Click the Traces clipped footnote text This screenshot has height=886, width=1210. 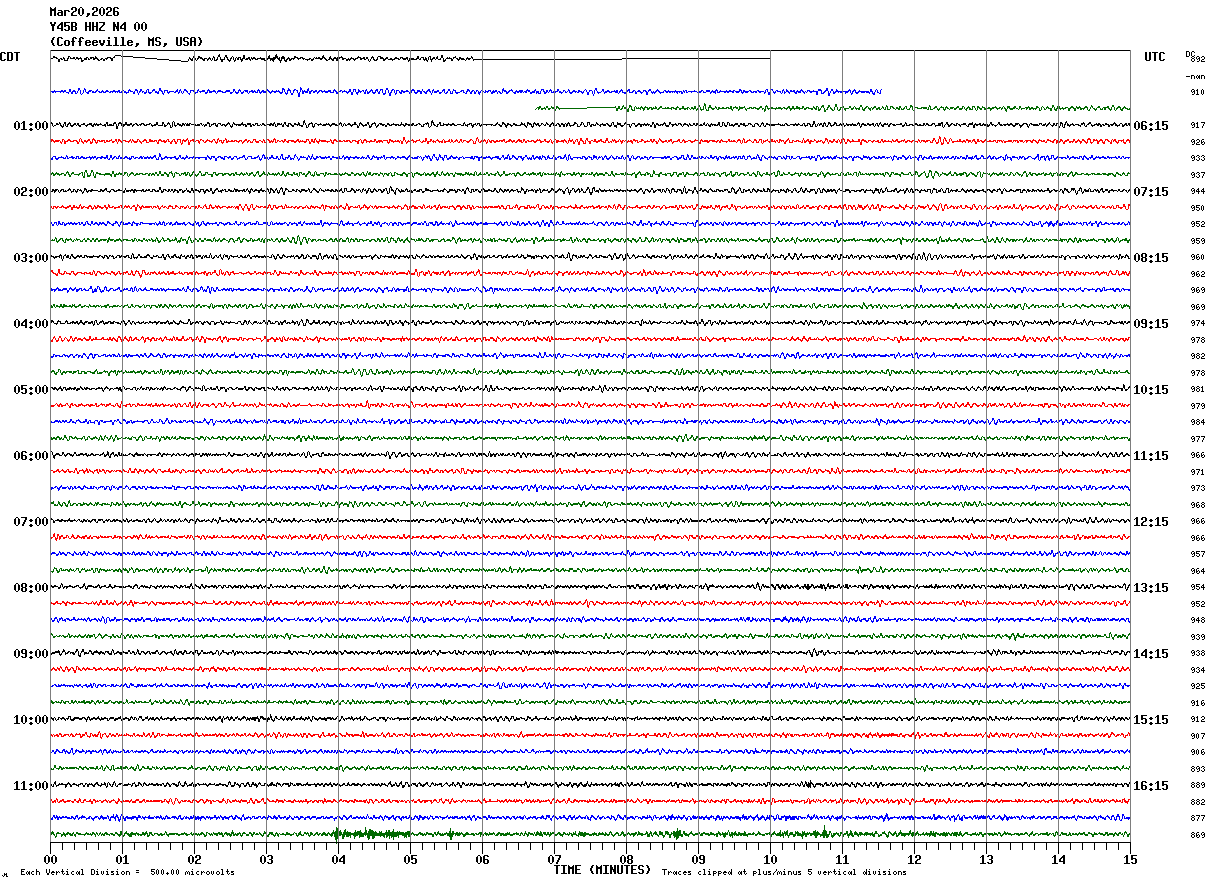pos(784,872)
